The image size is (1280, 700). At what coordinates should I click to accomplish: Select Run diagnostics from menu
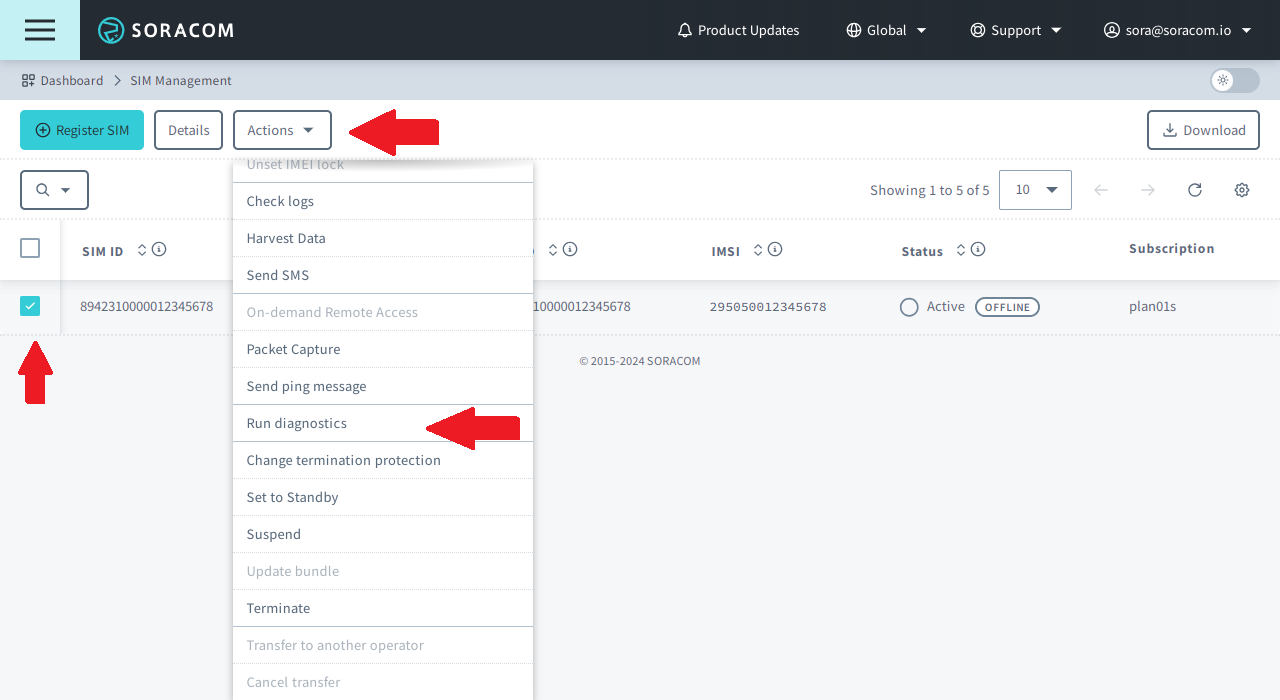[297, 423]
